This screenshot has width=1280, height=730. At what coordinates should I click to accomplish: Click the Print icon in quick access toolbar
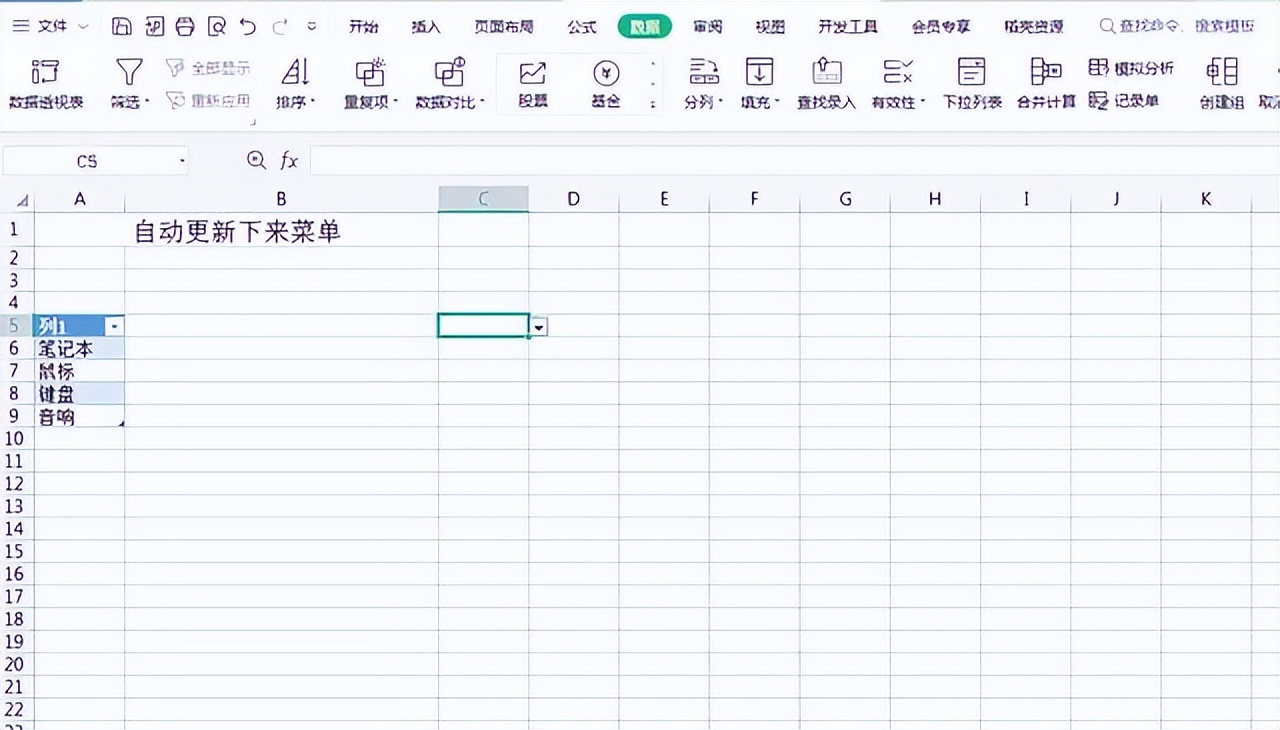click(x=185, y=26)
